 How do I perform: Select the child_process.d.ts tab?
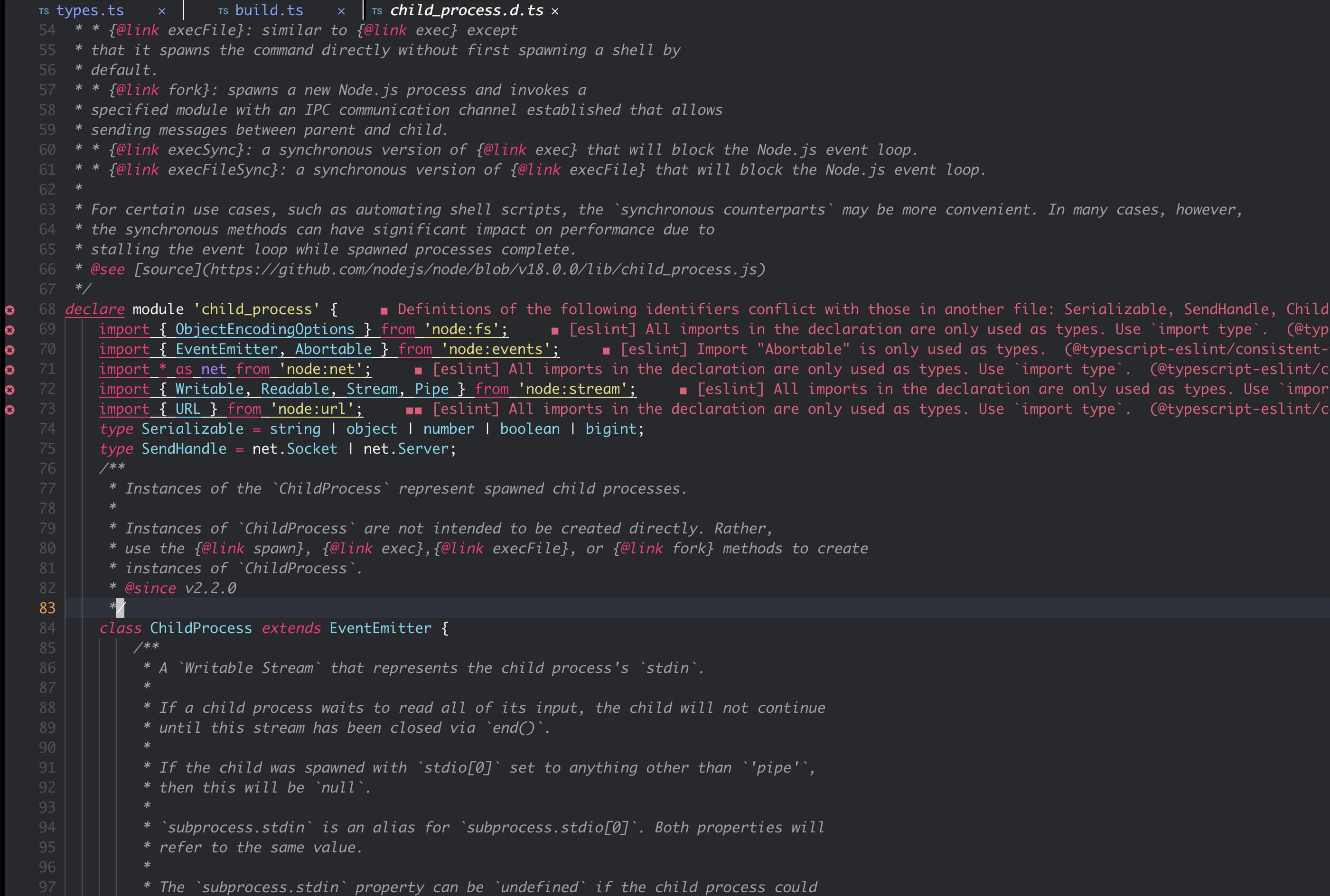466,10
